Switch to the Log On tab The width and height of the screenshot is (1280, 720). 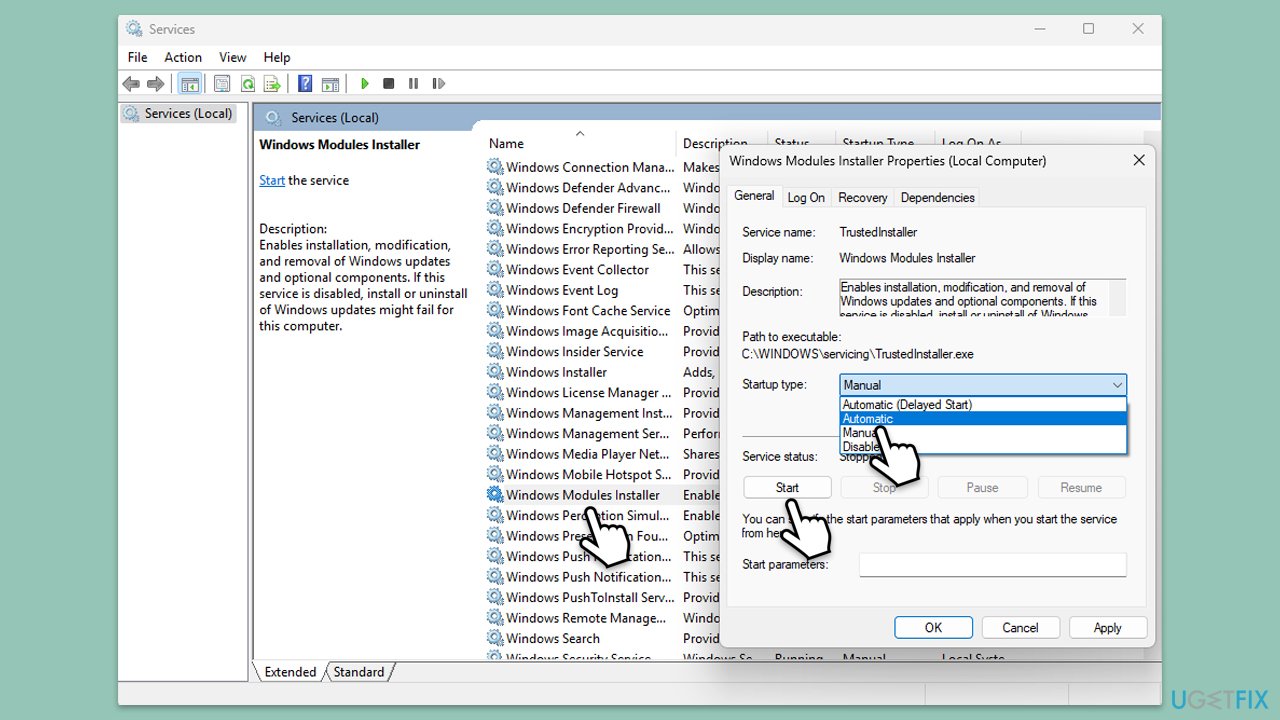[806, 198]
